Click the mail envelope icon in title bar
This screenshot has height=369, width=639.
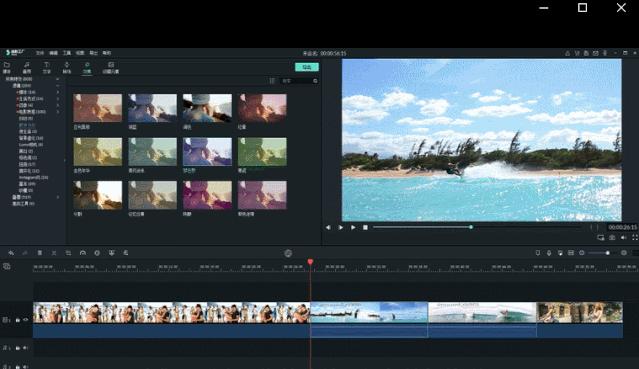pyautogui.click(x=595, y=53)
